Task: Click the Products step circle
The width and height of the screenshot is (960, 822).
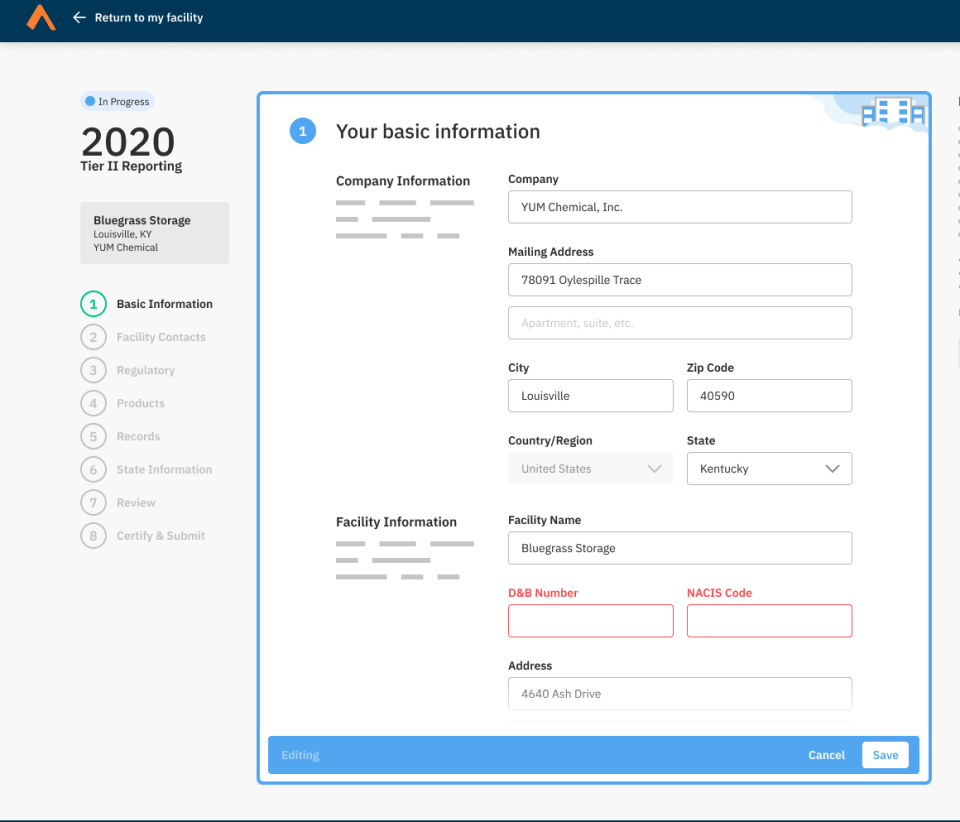Action: coord(94,403)
